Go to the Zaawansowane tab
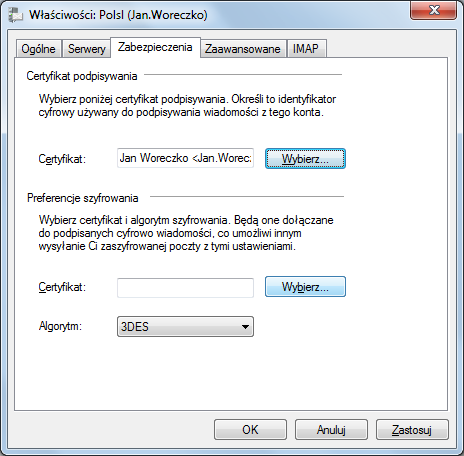Screen dimensions: 464x456 click(243, 49)
